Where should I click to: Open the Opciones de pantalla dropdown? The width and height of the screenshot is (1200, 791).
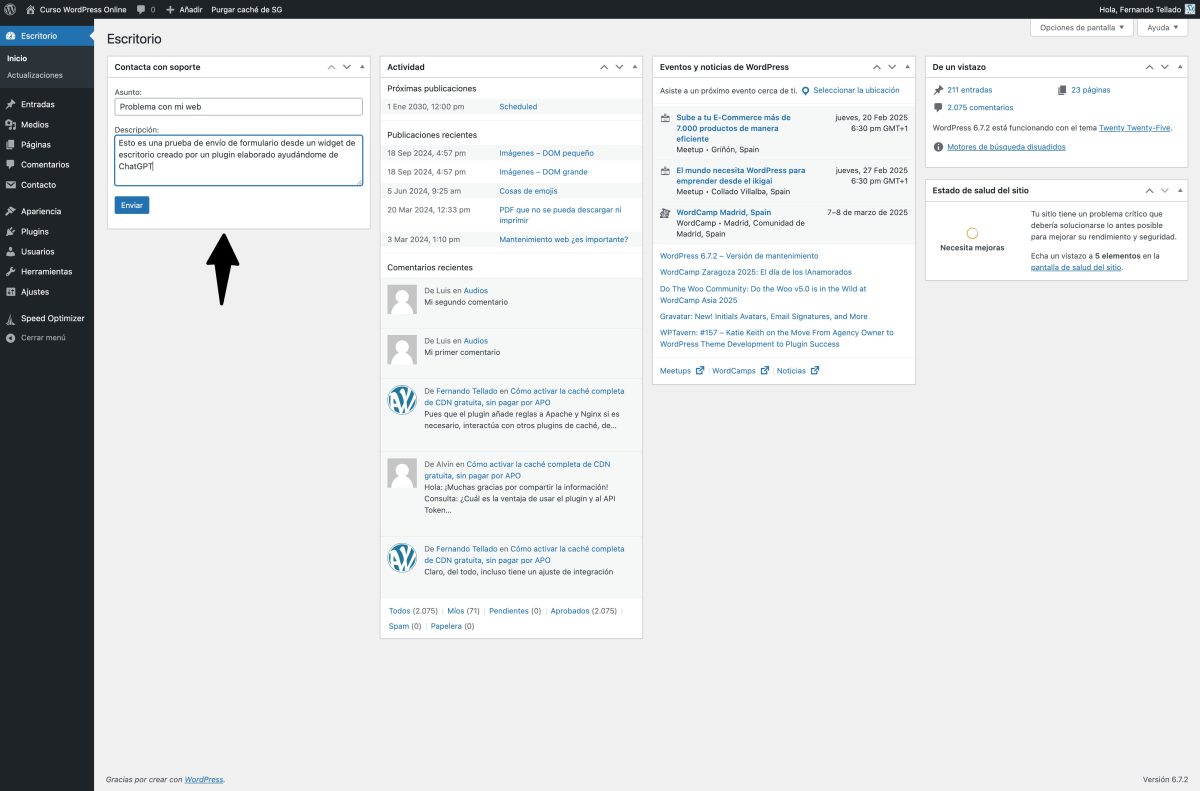click(x=1078, y=27)
